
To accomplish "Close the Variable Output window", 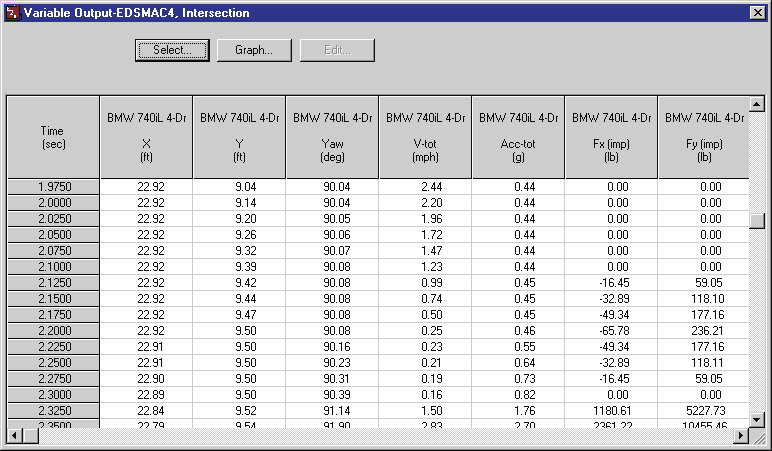I will 757,13.
